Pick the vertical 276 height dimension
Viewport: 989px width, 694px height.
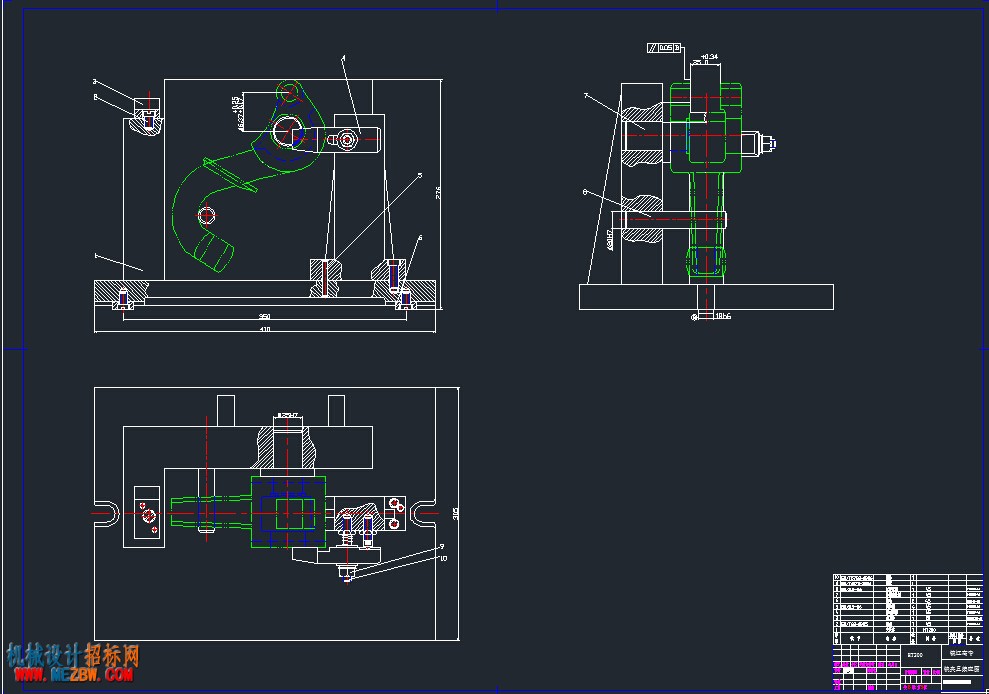point(439,193)
